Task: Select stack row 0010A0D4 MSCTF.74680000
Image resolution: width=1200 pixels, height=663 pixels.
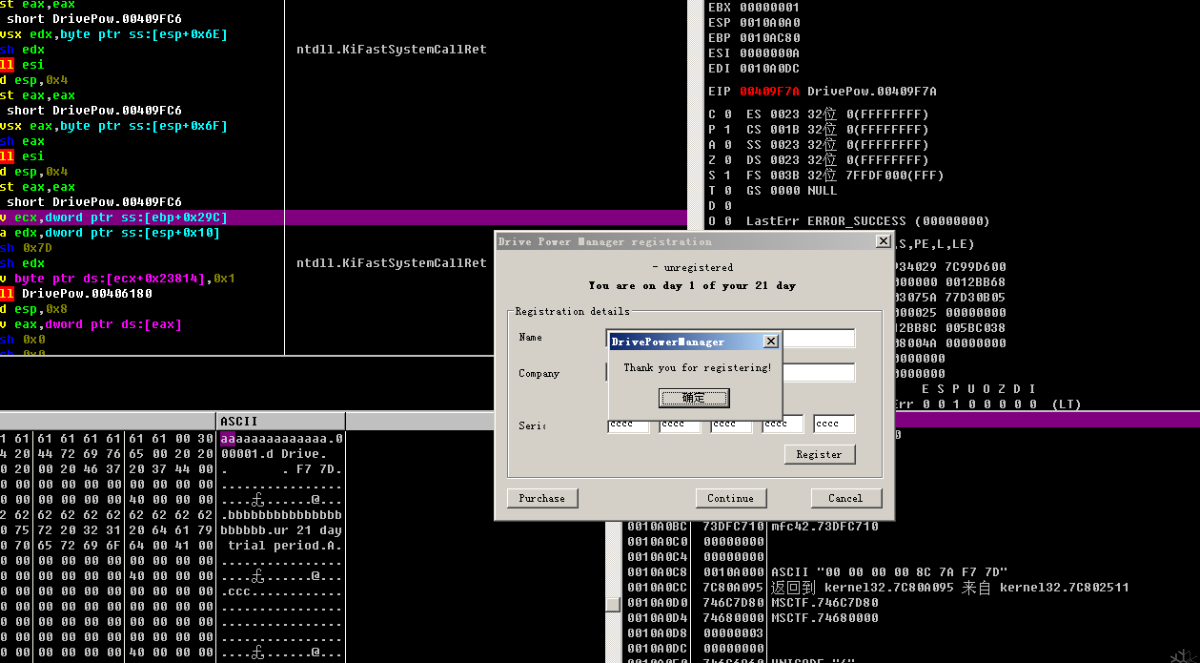Action: [752, 617]
